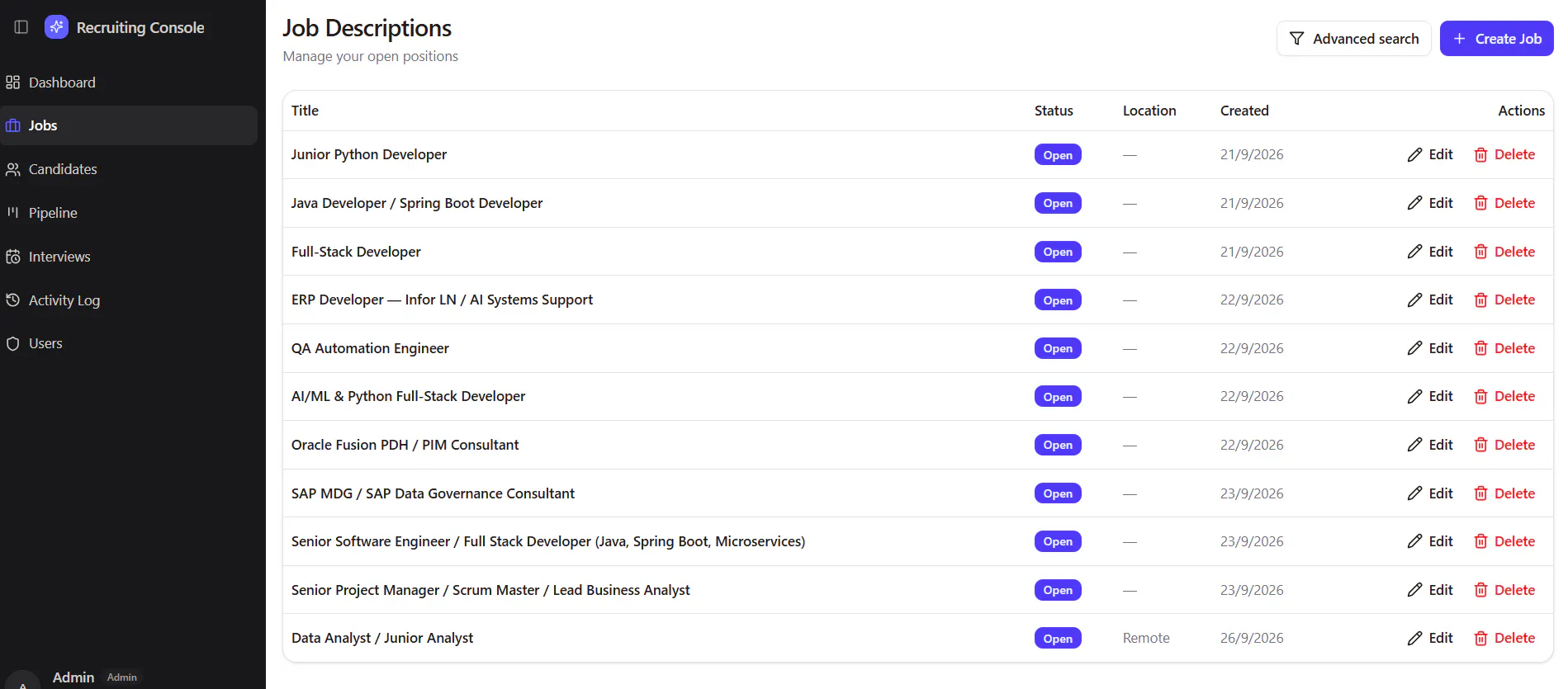This screenshot has width=1568, height=689.
Task: Edit the Data Analyst / Junior Analyst job
Action: click(x=1430, y=638)
